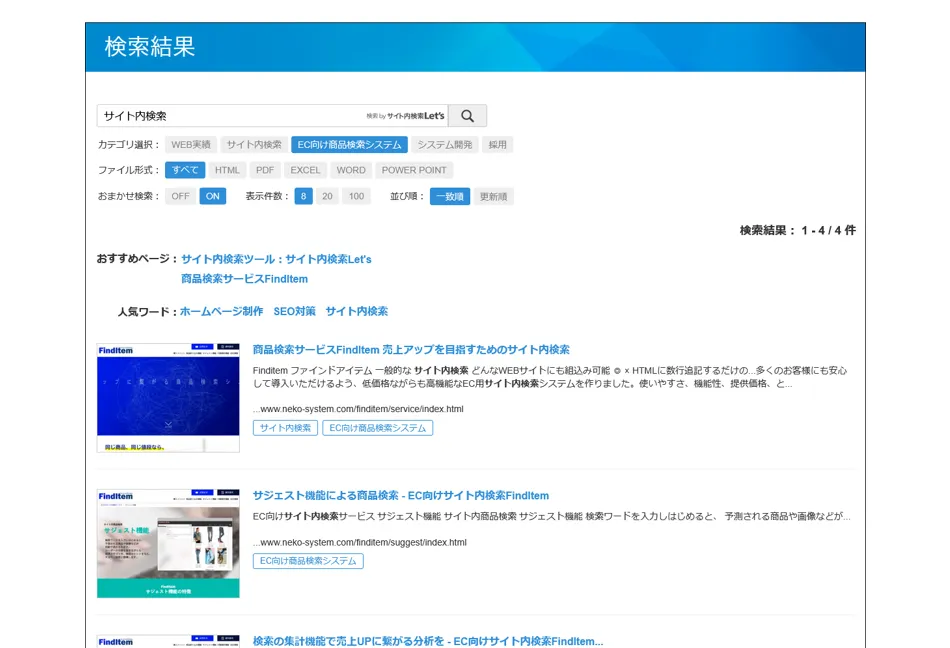Click the magnifying glass search button
Viewport: 950px width, 648px height.
[467, 116]
